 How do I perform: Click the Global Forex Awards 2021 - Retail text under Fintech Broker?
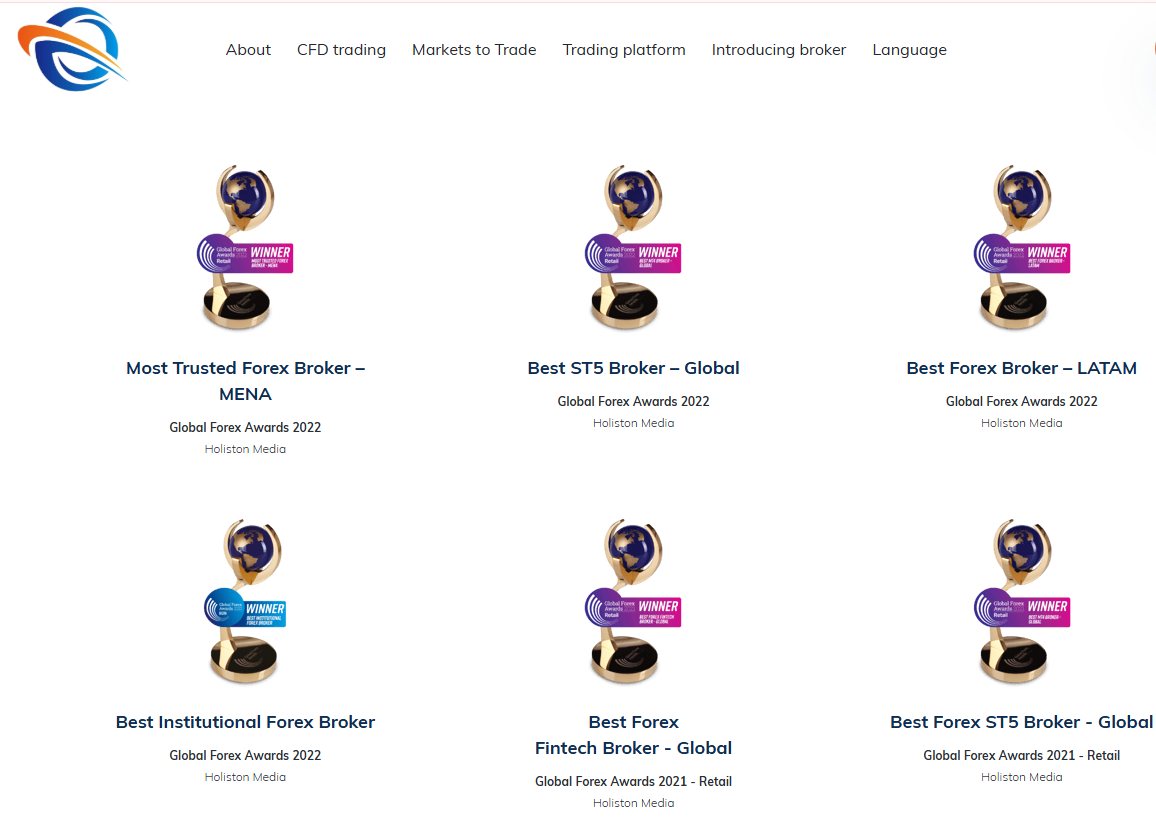633,781
